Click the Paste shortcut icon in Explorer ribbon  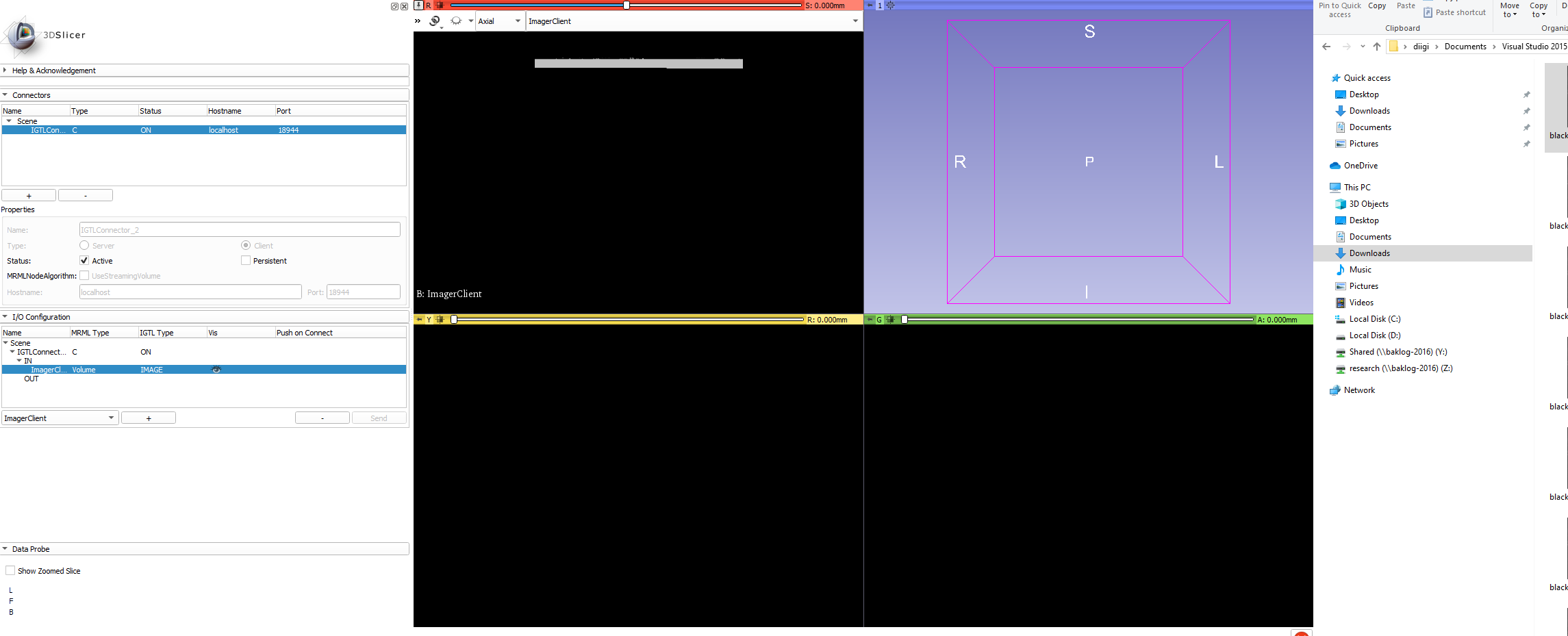(1428, 12)
